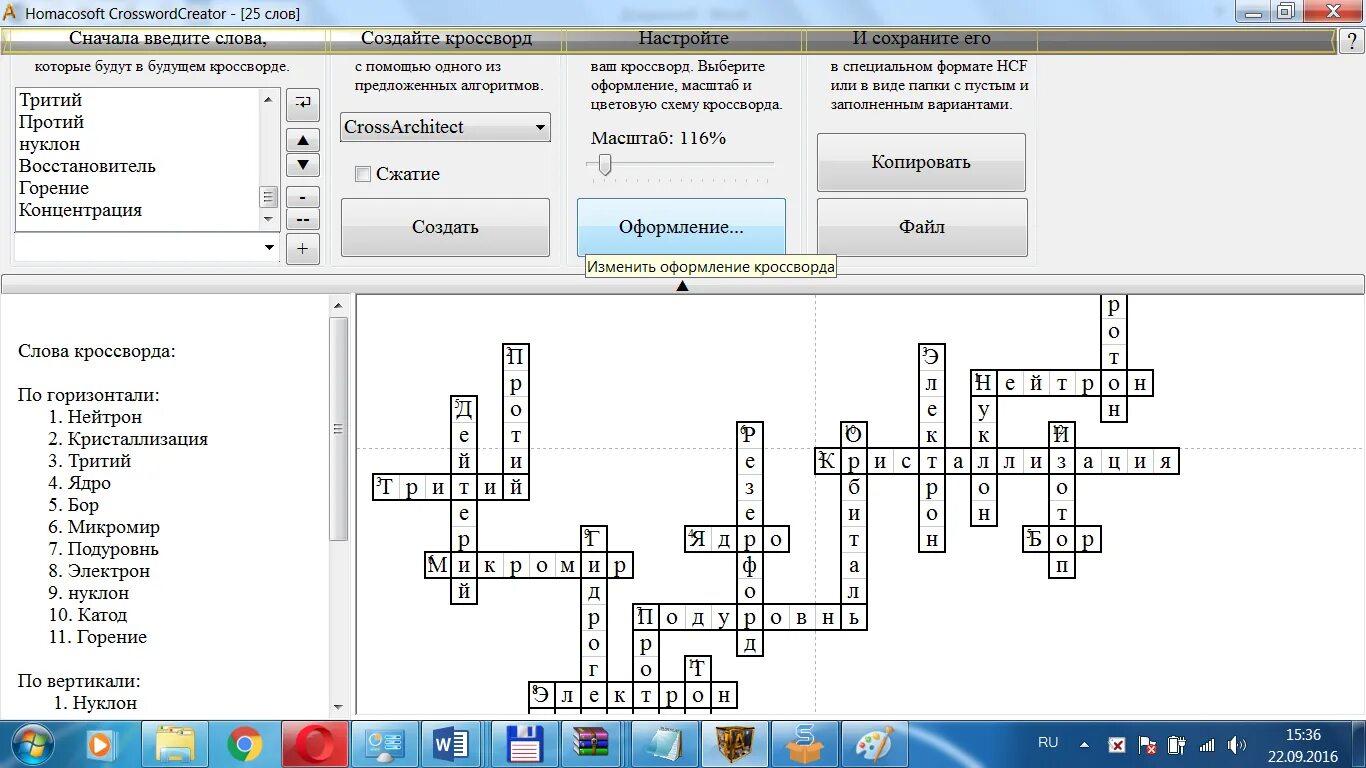Viewport: 1366px width, 768px height.
Task: Move selected word down in list
Action: tap(303, 164)
